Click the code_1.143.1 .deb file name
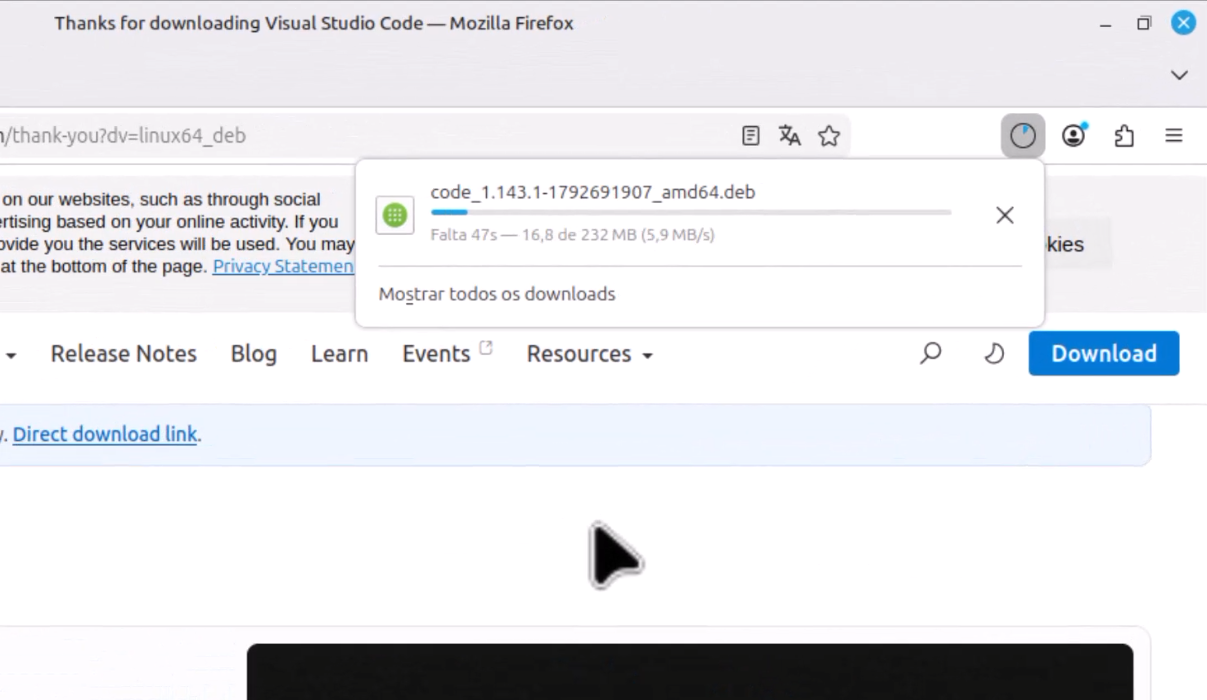The height and width of the screenshot is (700, 1207). click(x=593, y=192)
